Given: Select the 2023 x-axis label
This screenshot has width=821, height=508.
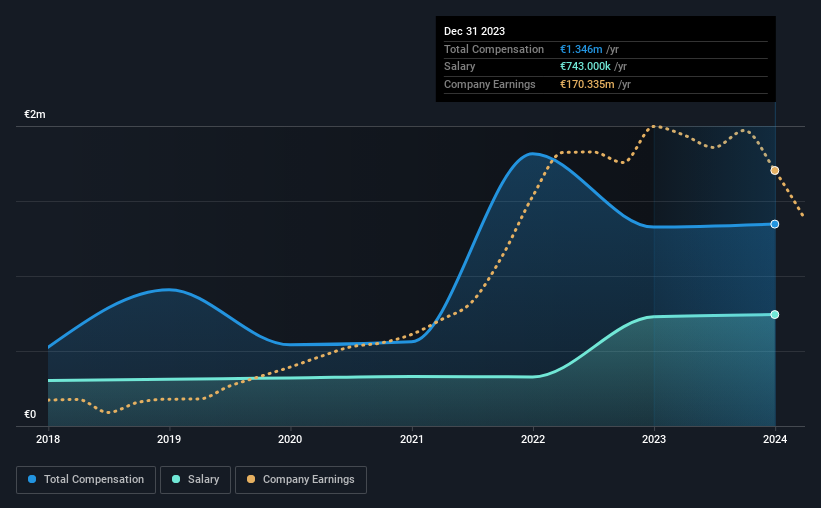Looking at the screenshot, I should (x=654, y=439).
